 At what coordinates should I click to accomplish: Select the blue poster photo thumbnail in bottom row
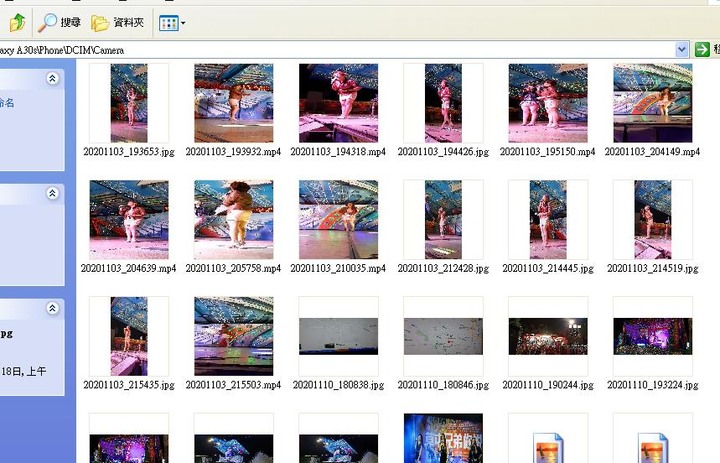coord(443,438)
